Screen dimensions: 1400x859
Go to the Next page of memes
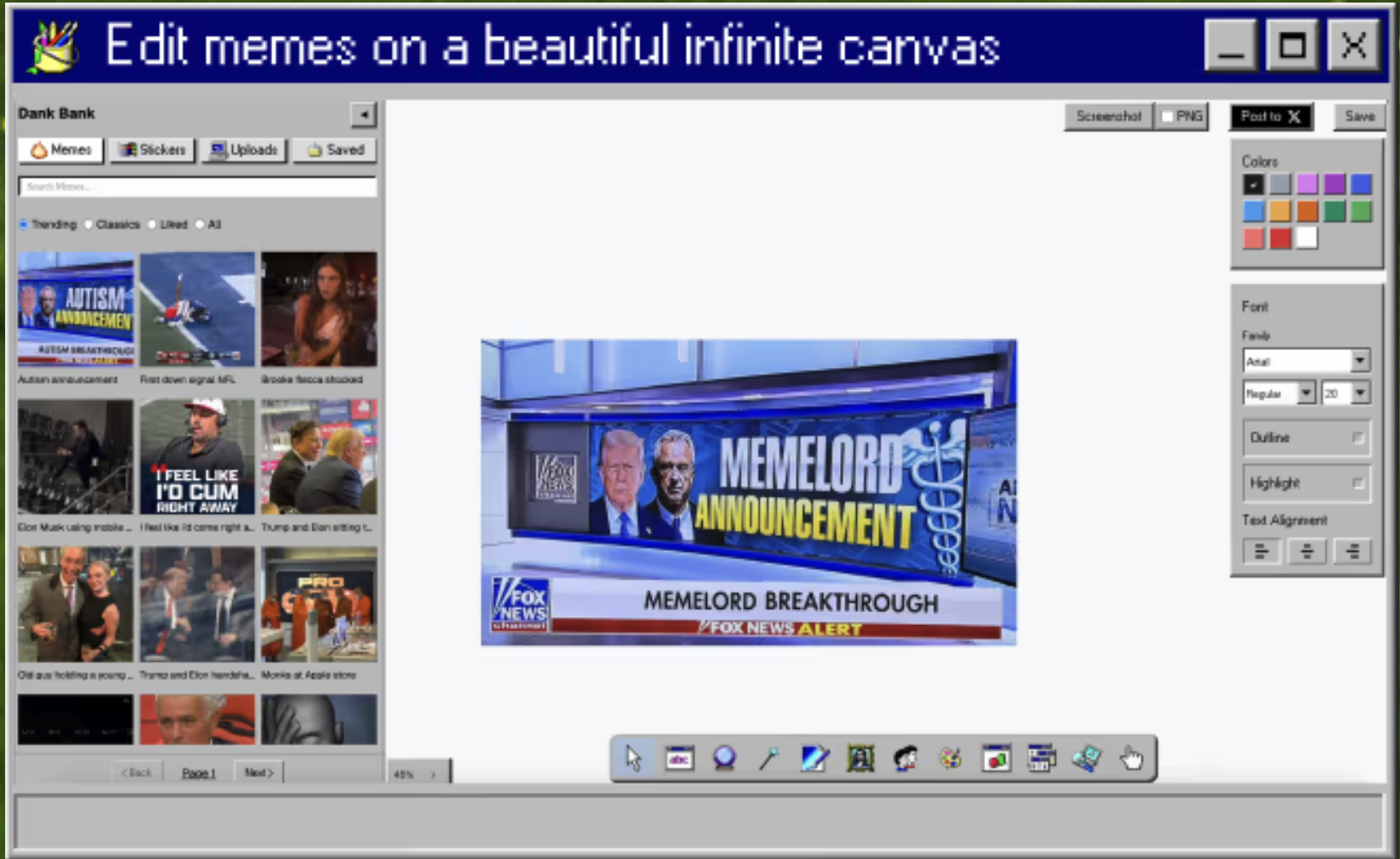coord(259,773)
